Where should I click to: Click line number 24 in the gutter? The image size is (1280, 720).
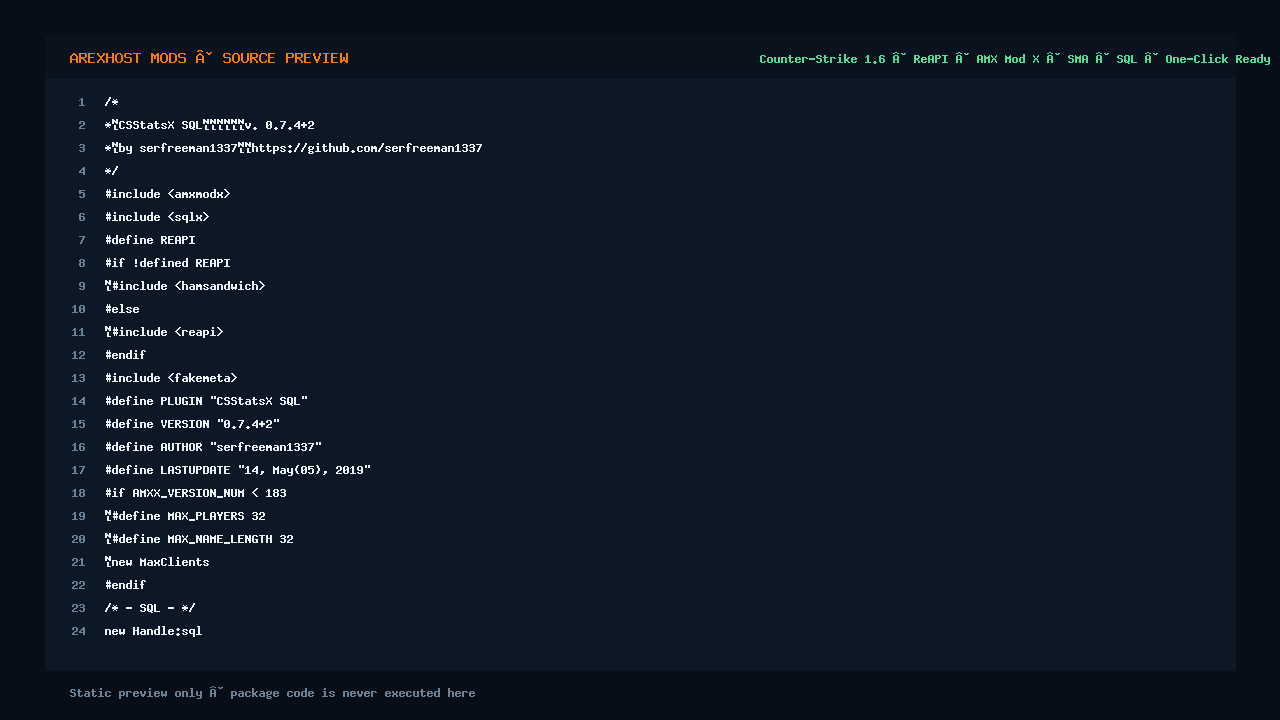click(79, 631)
